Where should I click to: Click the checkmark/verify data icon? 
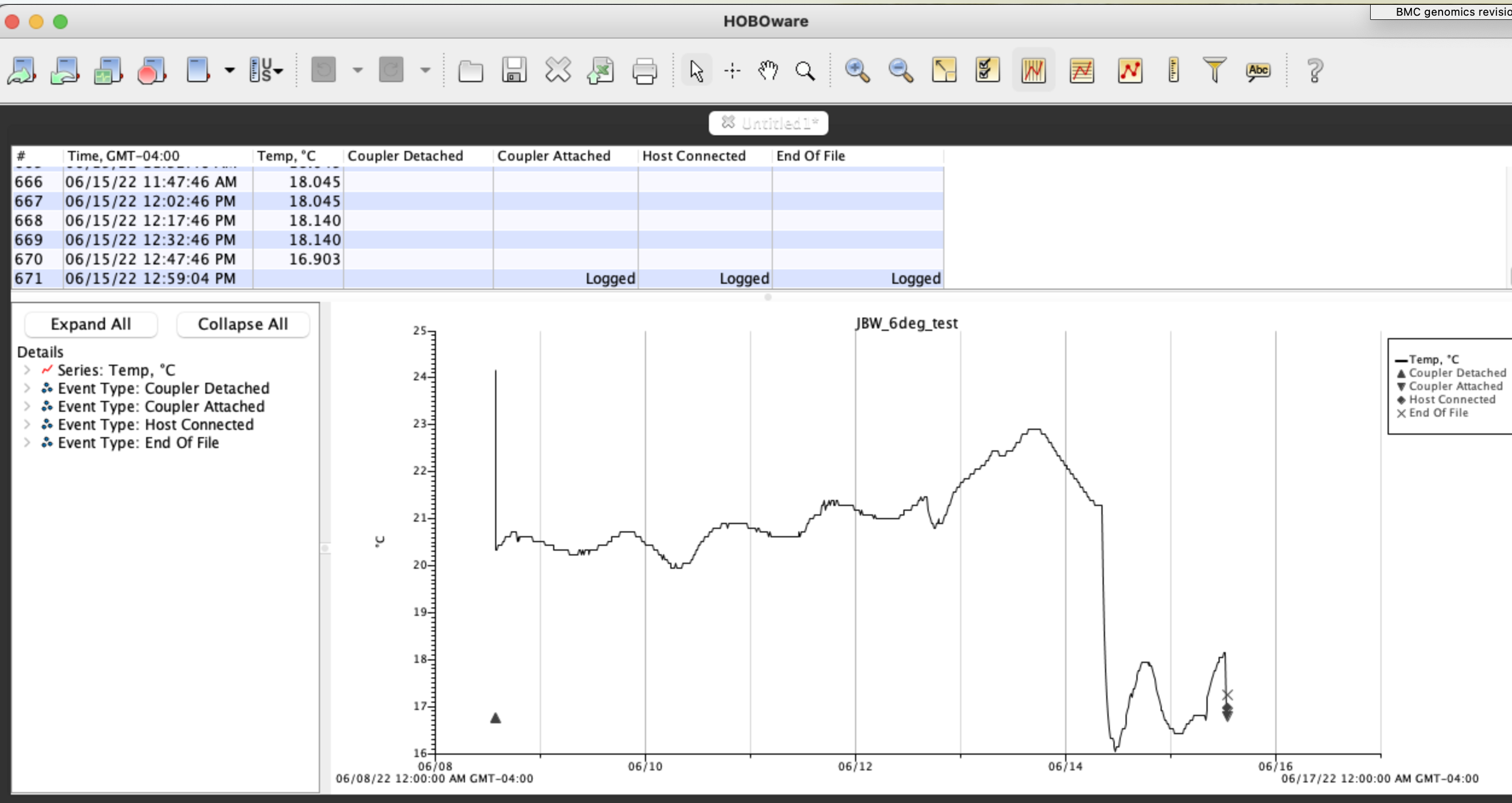(985, 70)
